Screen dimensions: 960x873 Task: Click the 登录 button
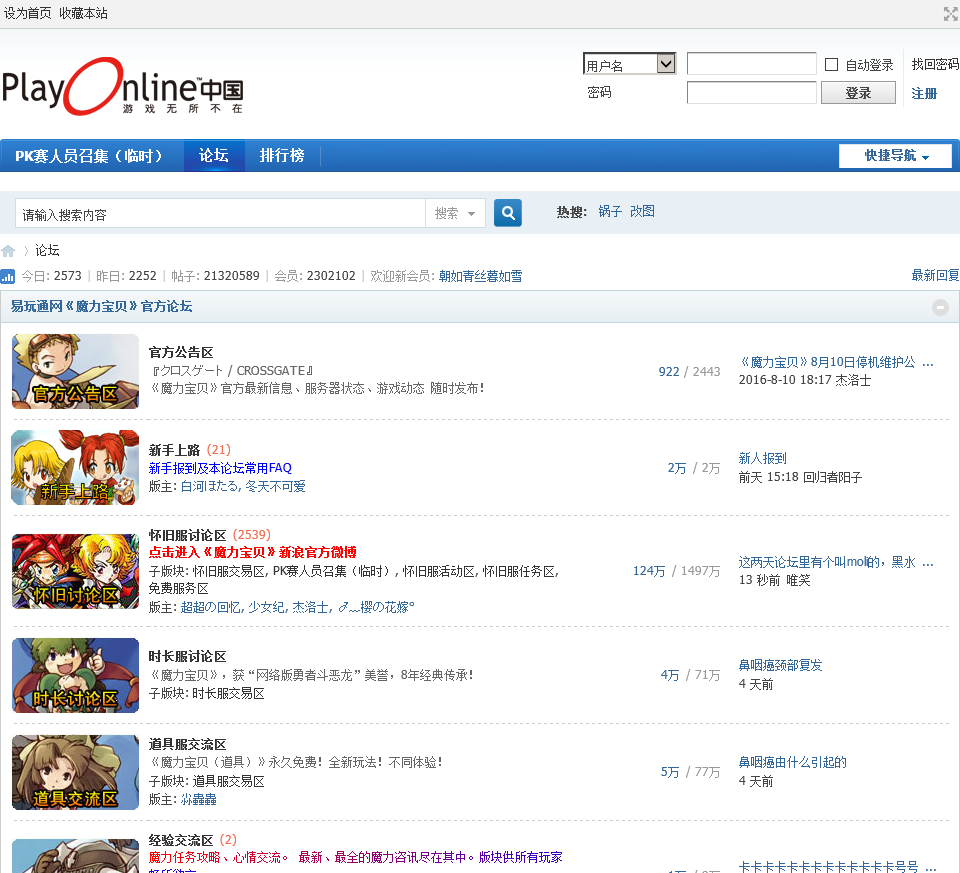[858, 93]
